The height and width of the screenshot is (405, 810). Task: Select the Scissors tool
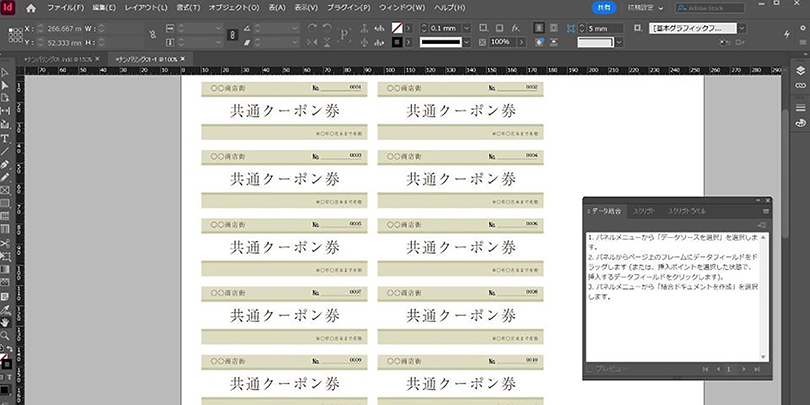[x=5, y=243]
